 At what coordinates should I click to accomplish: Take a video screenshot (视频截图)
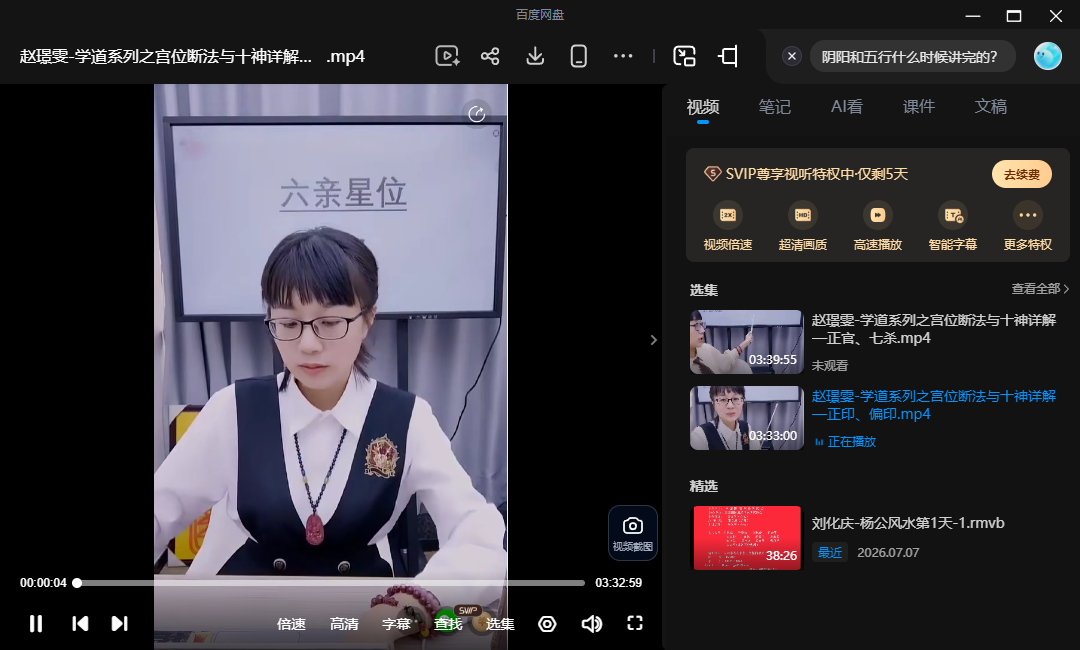[x=632, y=533]
